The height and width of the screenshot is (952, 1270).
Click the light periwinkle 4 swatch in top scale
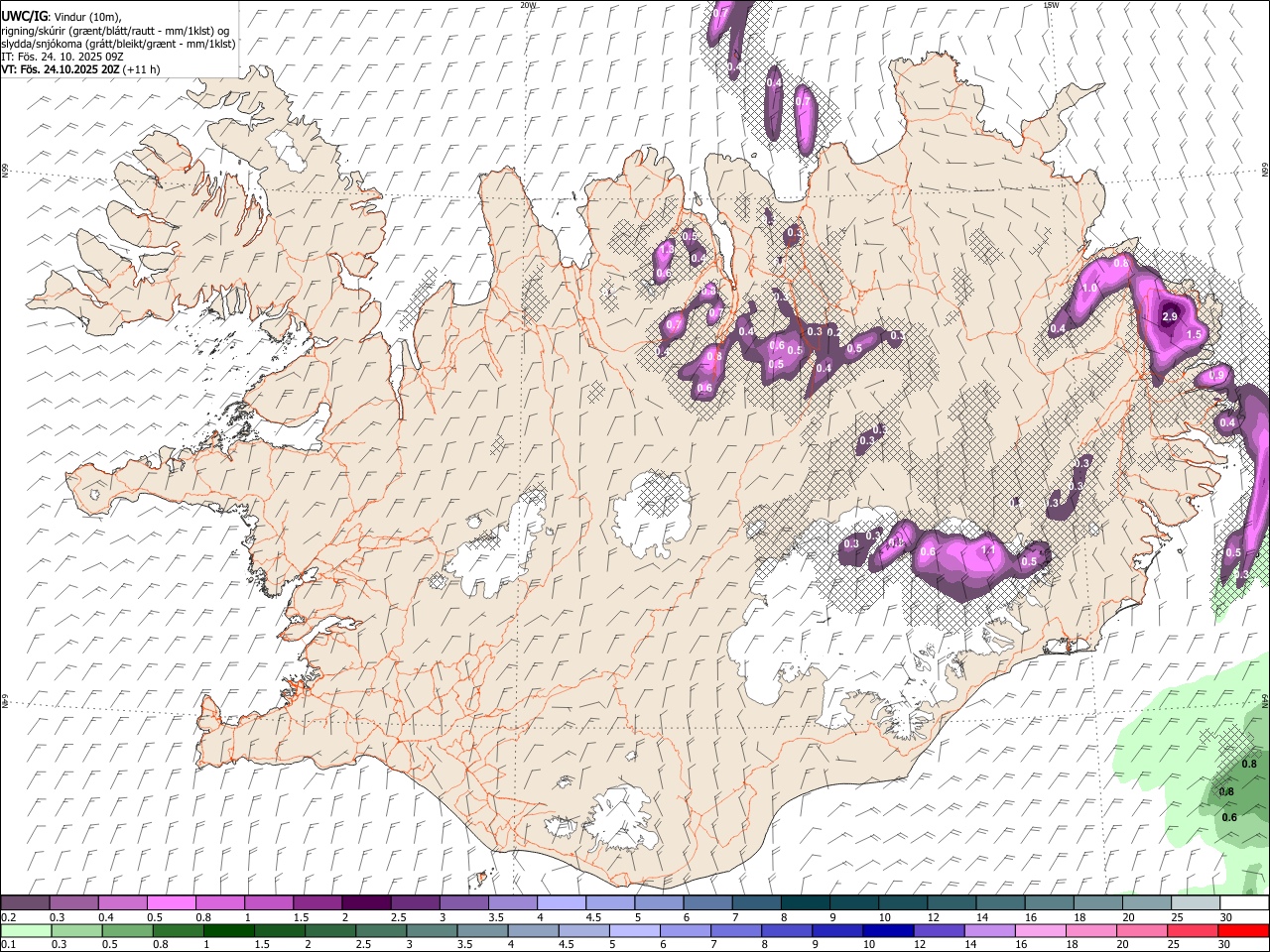click(561, 903)
